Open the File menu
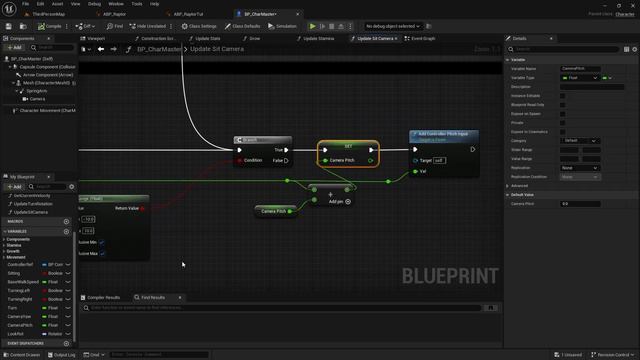 pyautogui.click(x=25, y=4)
